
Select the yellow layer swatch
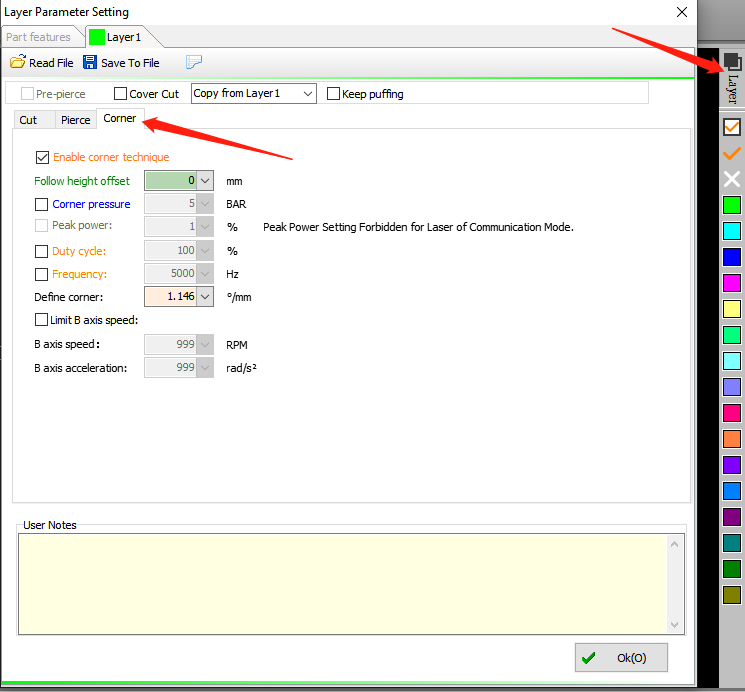tap(732, 309)
